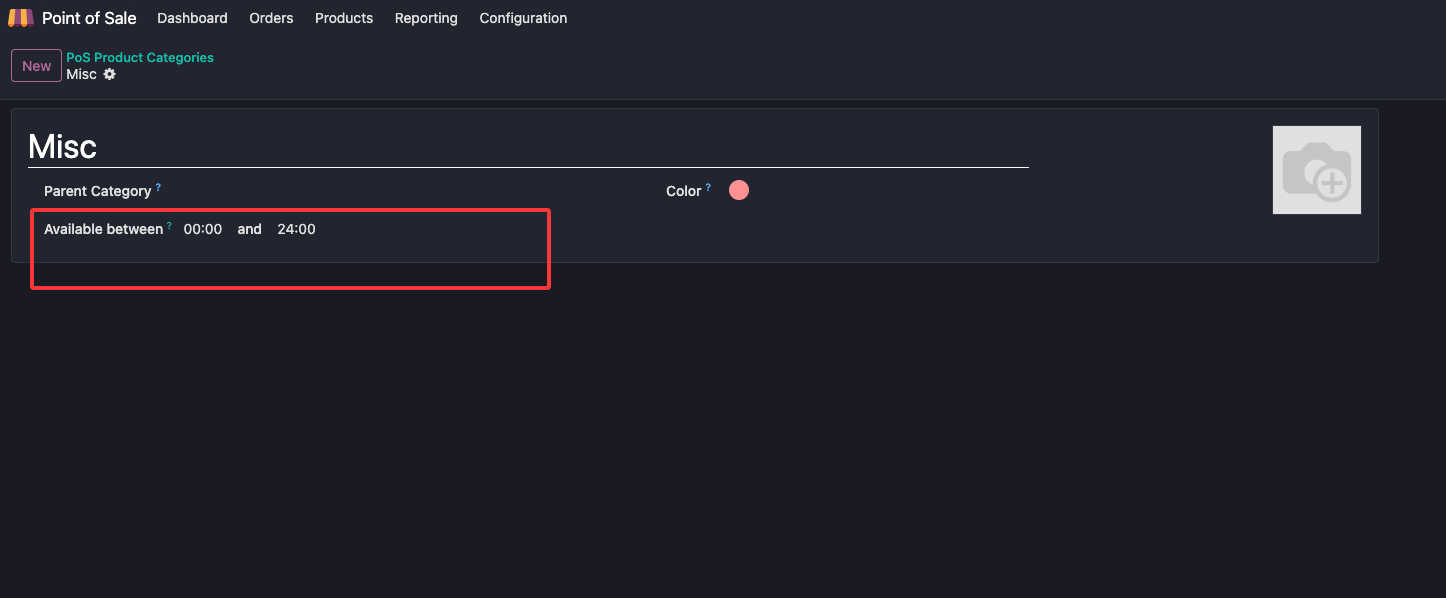The width and height of the screenshot is (1446, 598).
Task: Click the Point of Sale brand title
Action: coord(89,18)
